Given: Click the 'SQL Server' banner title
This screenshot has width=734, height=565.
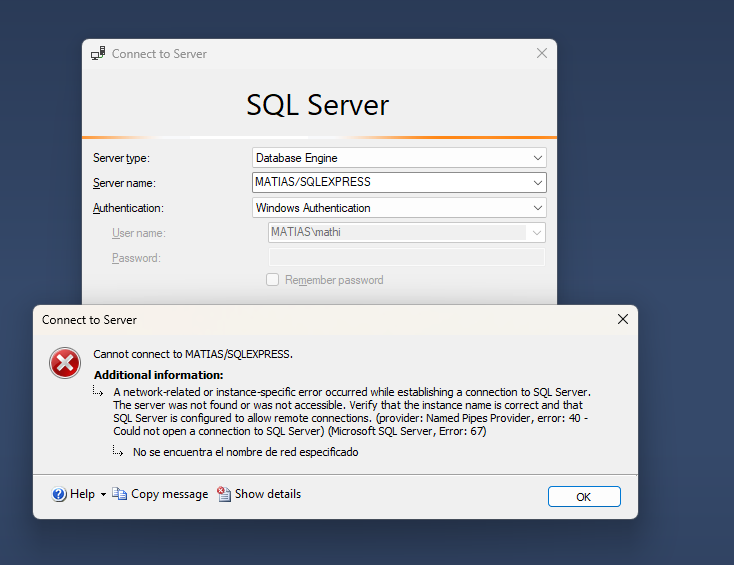Looking at the screenshot, I should [x=318, y=105].
